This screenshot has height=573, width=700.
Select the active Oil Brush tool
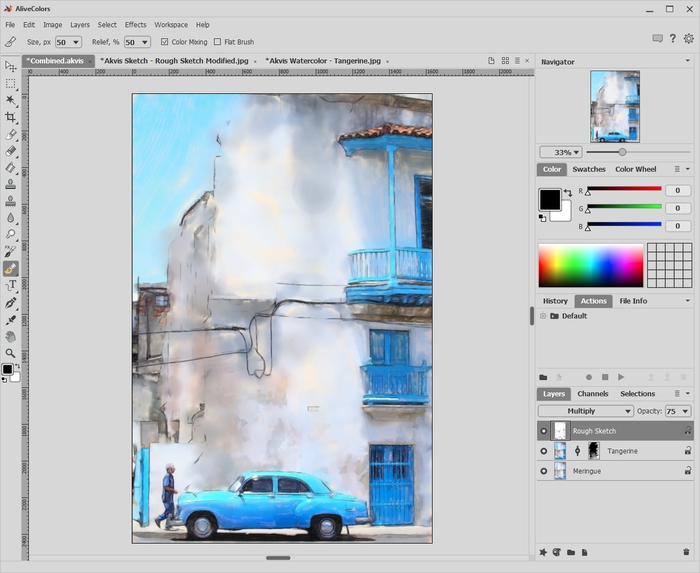10,268
